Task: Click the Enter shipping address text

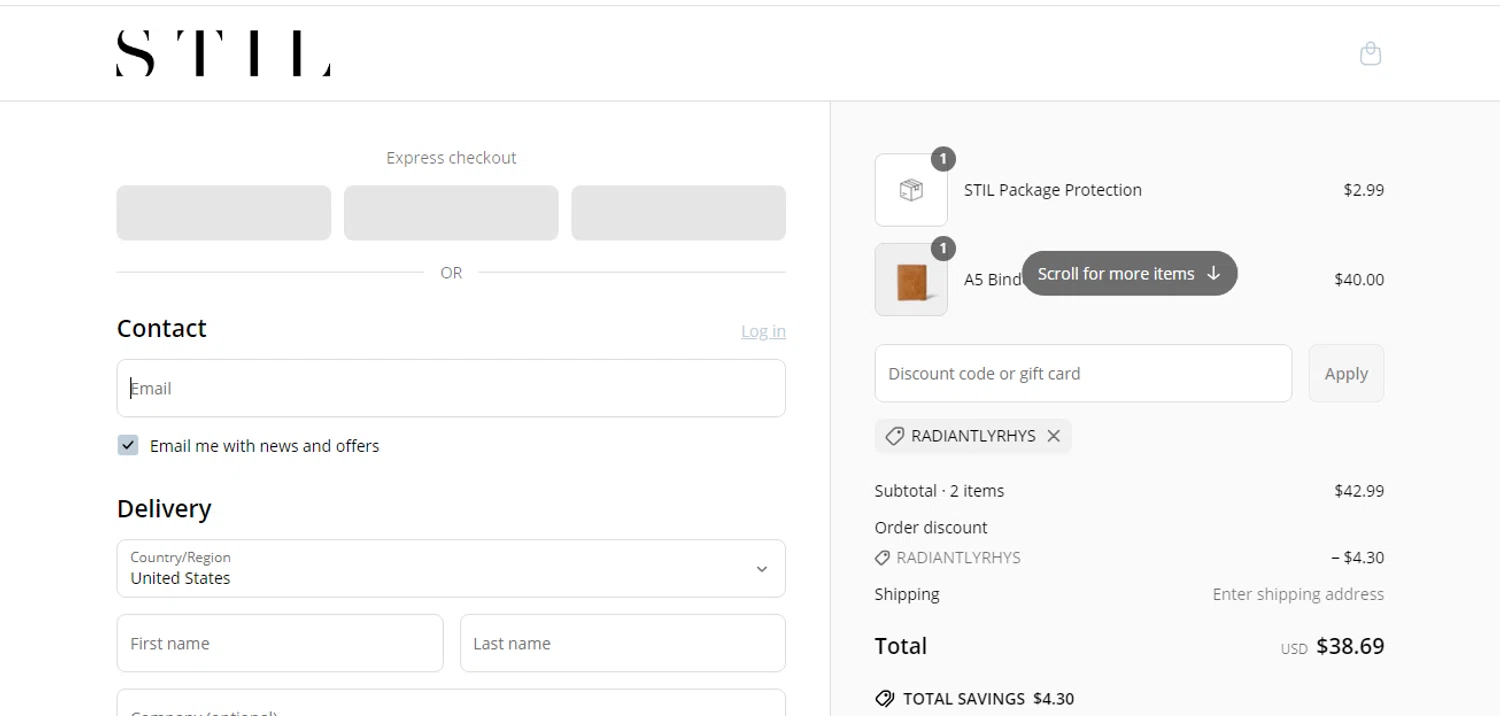Action: pos(1298,594)
